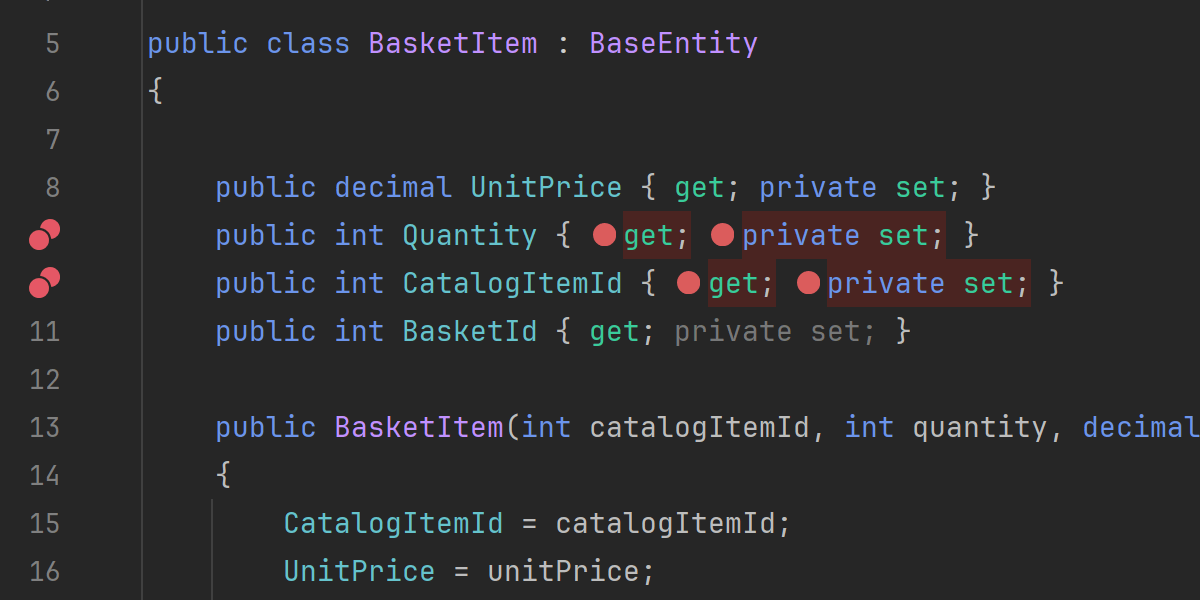Click the unitPrice value on line 16

coord(568,571)
